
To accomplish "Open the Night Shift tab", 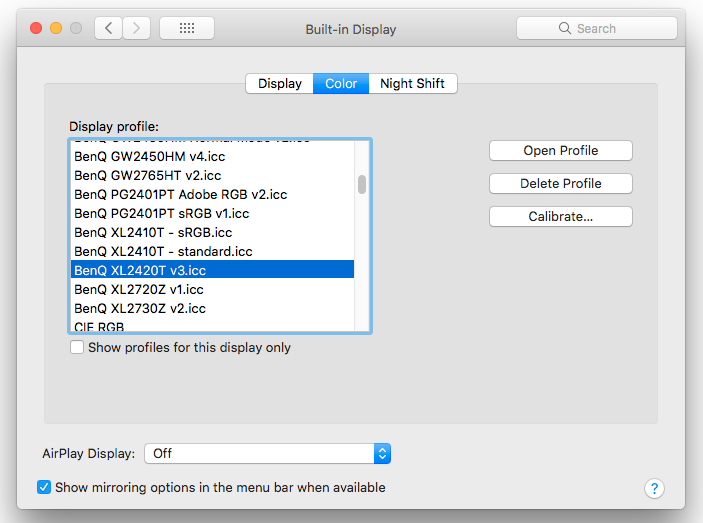I will pyautogui.click(x=412, y=83).
